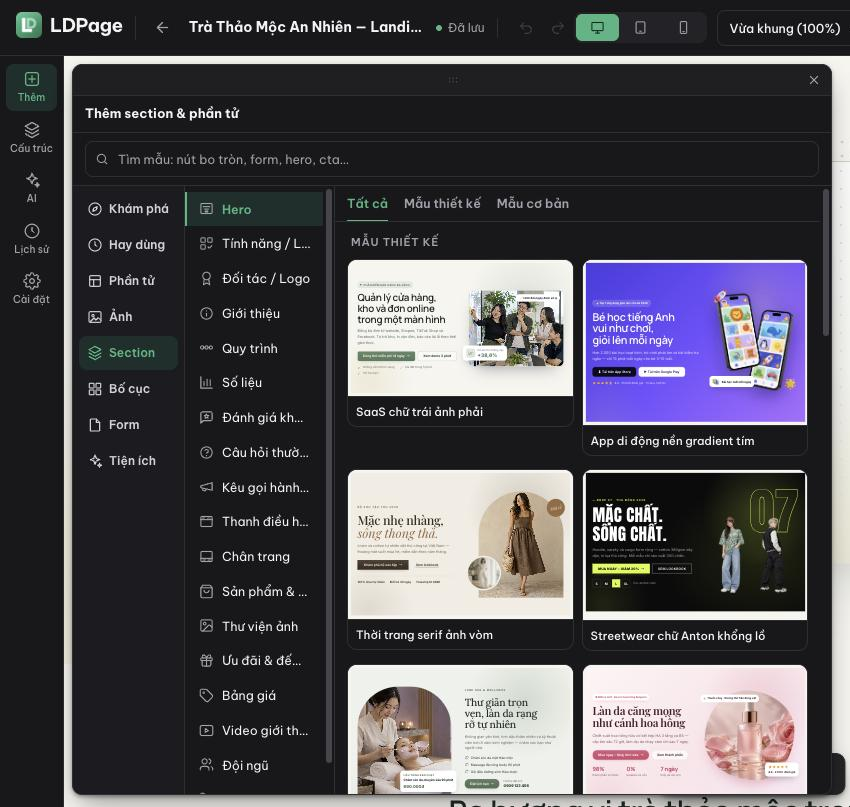
Task: Switch to the Mẫu cơ bản tab
Action: pos(532,204)
